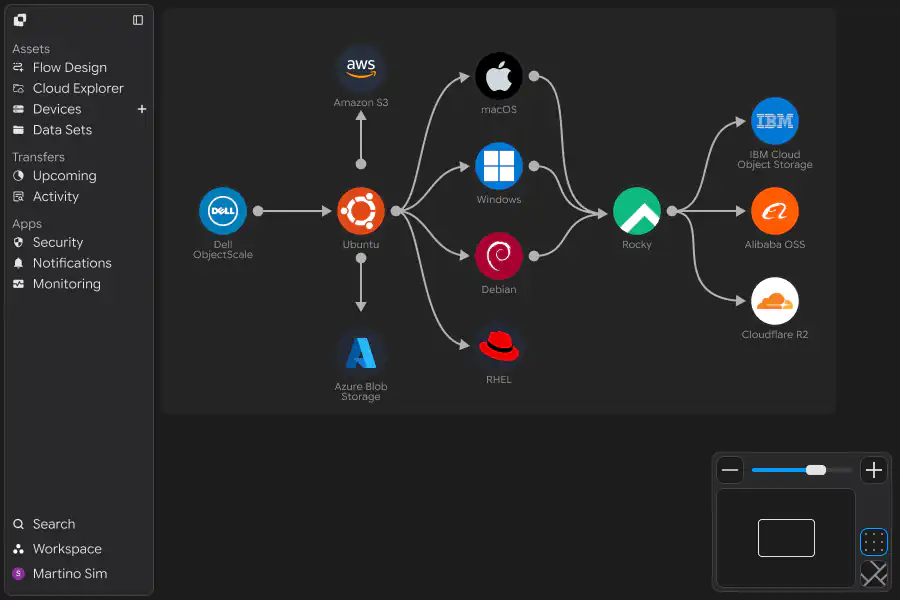Select the macOS node icon
The width and height of the screenshot is (900, 600).
(499, 76)
